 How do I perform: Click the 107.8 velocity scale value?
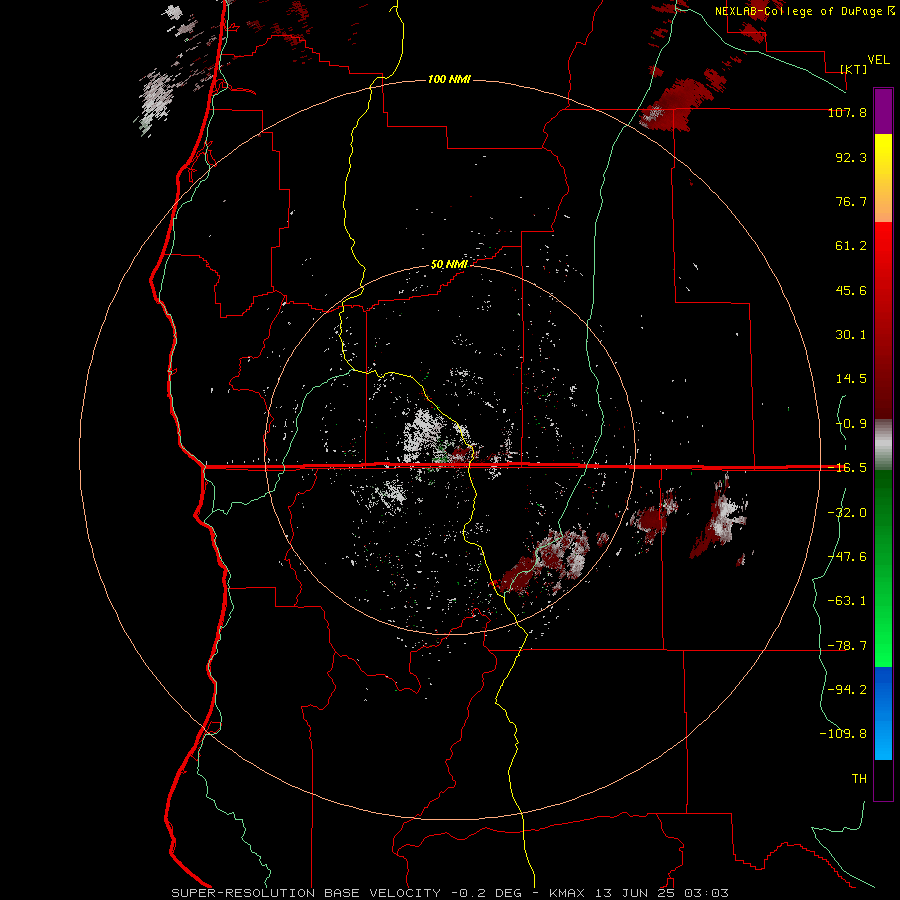tap(847, 112)
